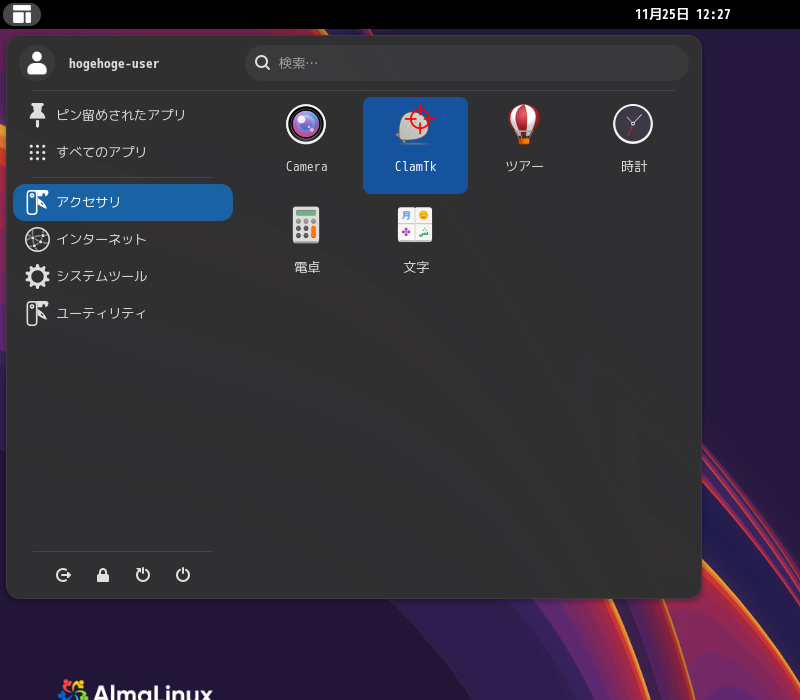Select the インターネット category
The width and height of the screenshot is (800, 700).
coord(123,239)
